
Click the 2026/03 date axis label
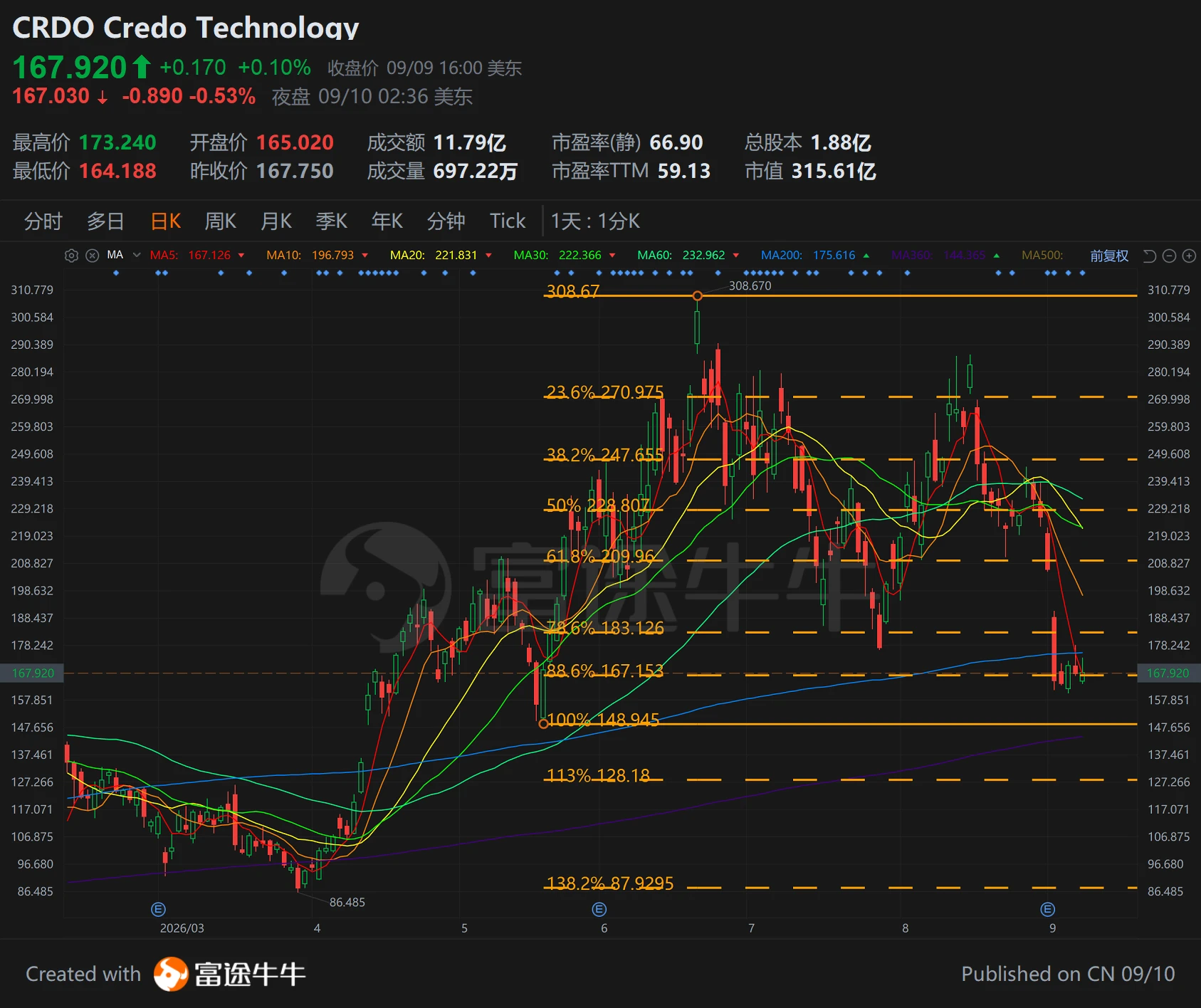pos(182,928)
